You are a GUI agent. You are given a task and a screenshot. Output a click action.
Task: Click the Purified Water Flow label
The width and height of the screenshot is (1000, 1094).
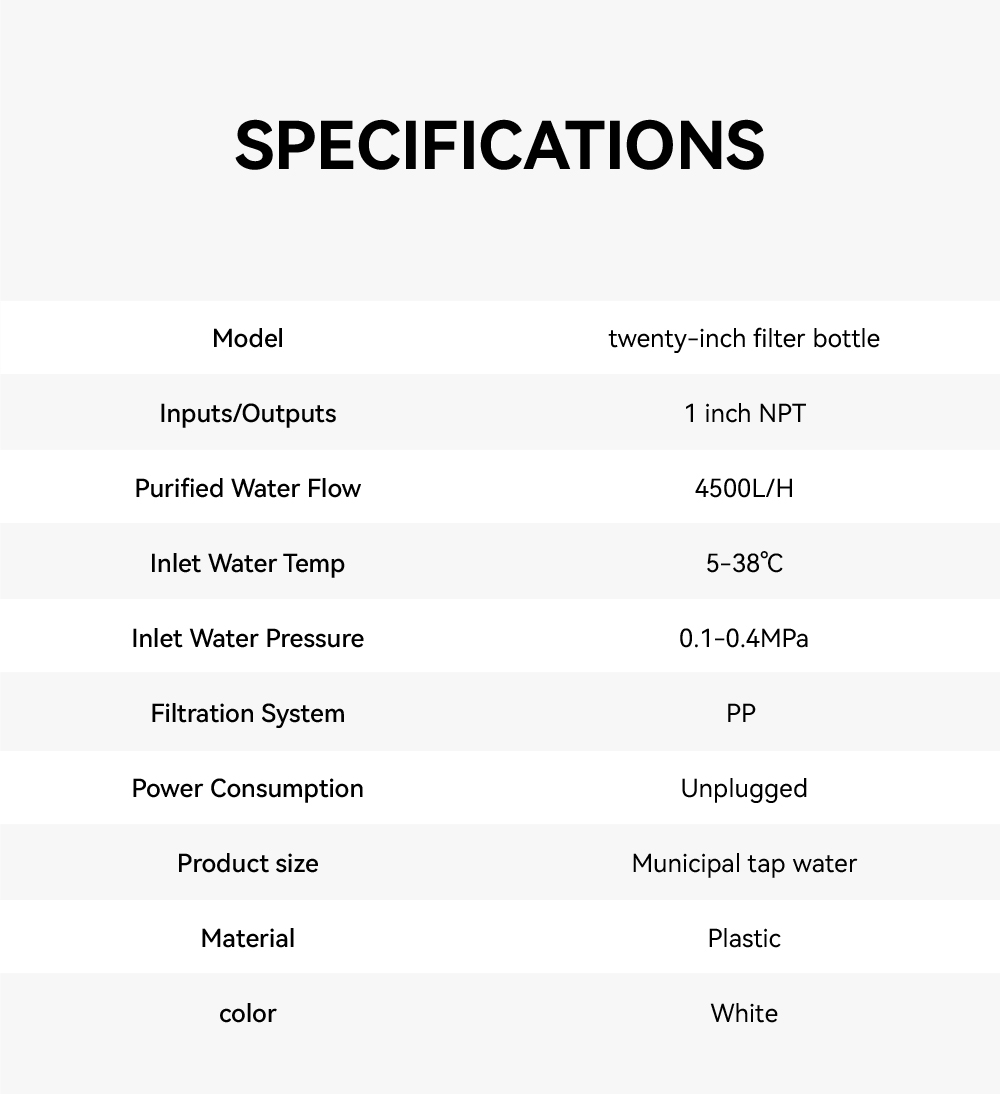point(248,488)
